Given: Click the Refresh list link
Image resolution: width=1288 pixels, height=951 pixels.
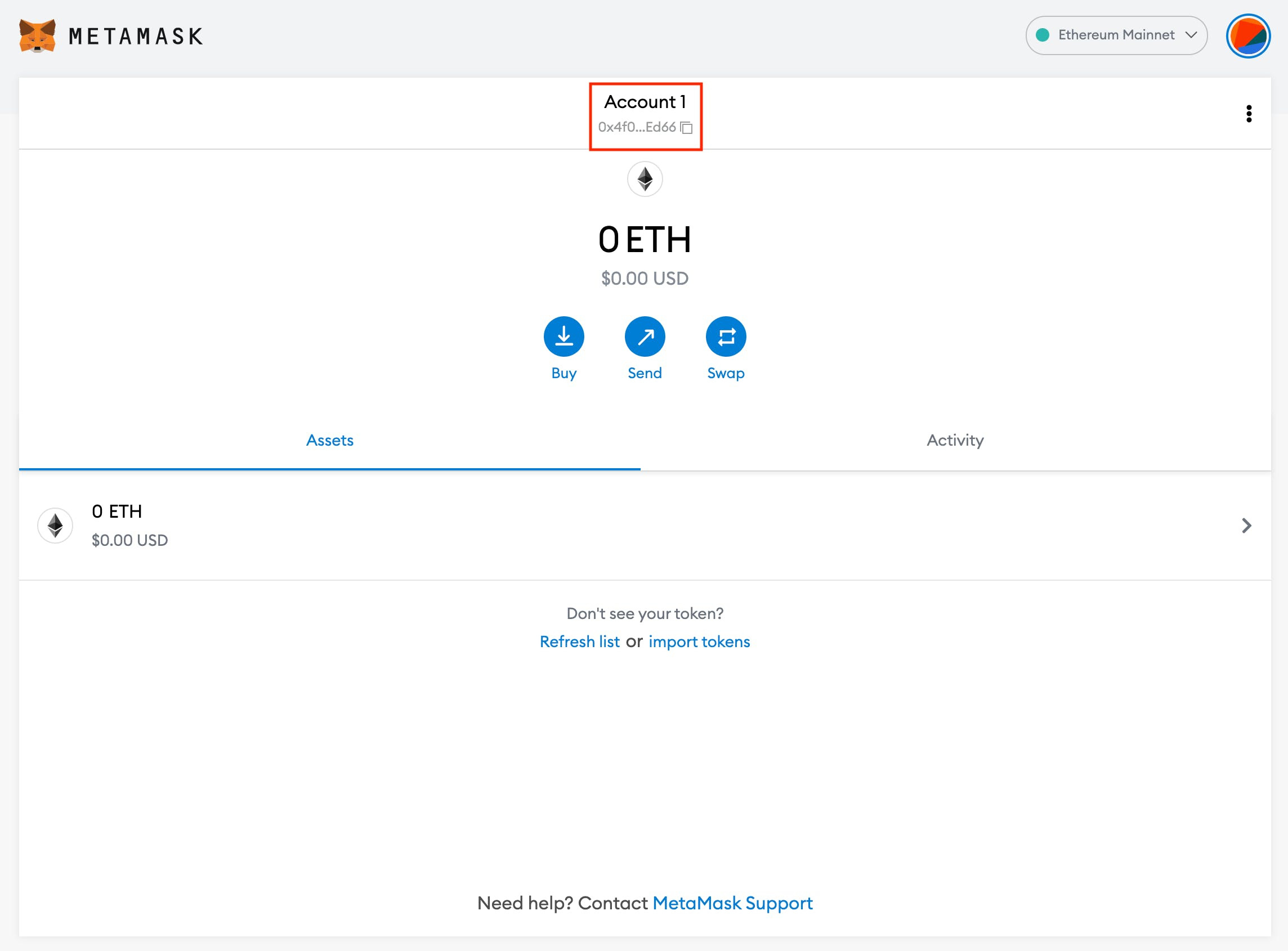Looking at the screenshot, I should pyautogui.click(x=579, y=642).
